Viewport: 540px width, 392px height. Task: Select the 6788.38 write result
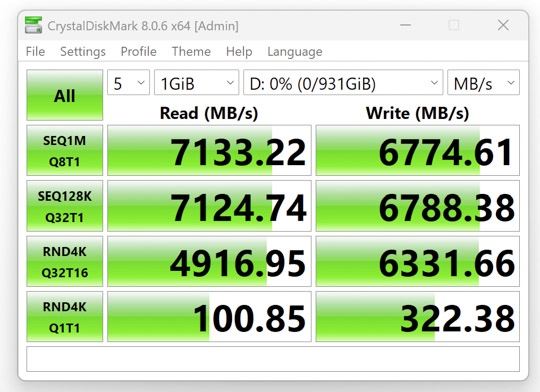pyautogui.click(x=417, y=206)
